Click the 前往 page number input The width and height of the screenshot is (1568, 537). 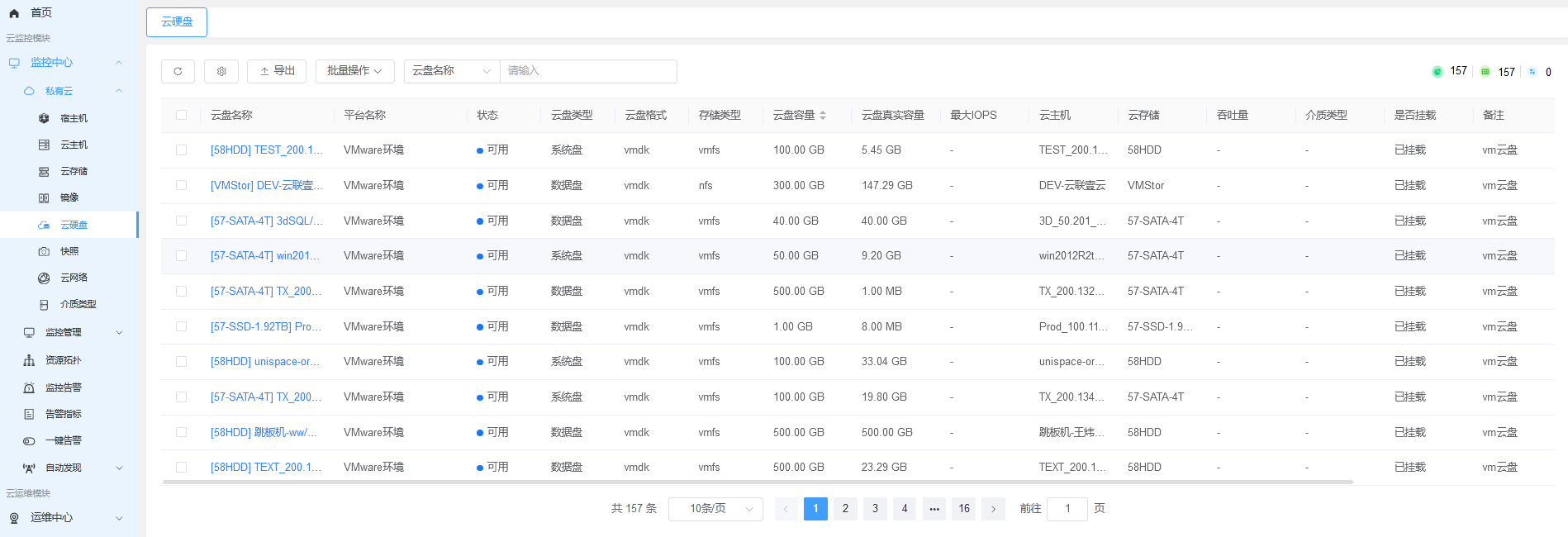(1067, 509)
